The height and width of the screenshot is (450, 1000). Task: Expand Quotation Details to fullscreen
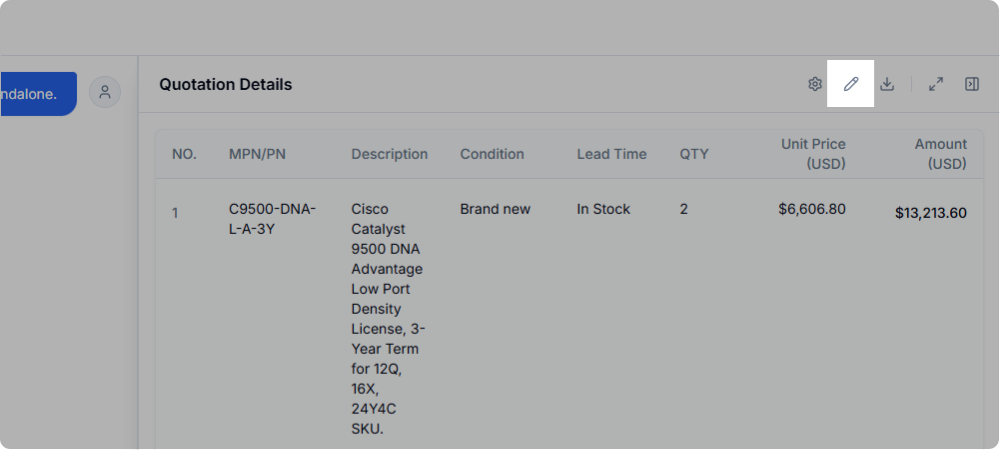[936, 85]
